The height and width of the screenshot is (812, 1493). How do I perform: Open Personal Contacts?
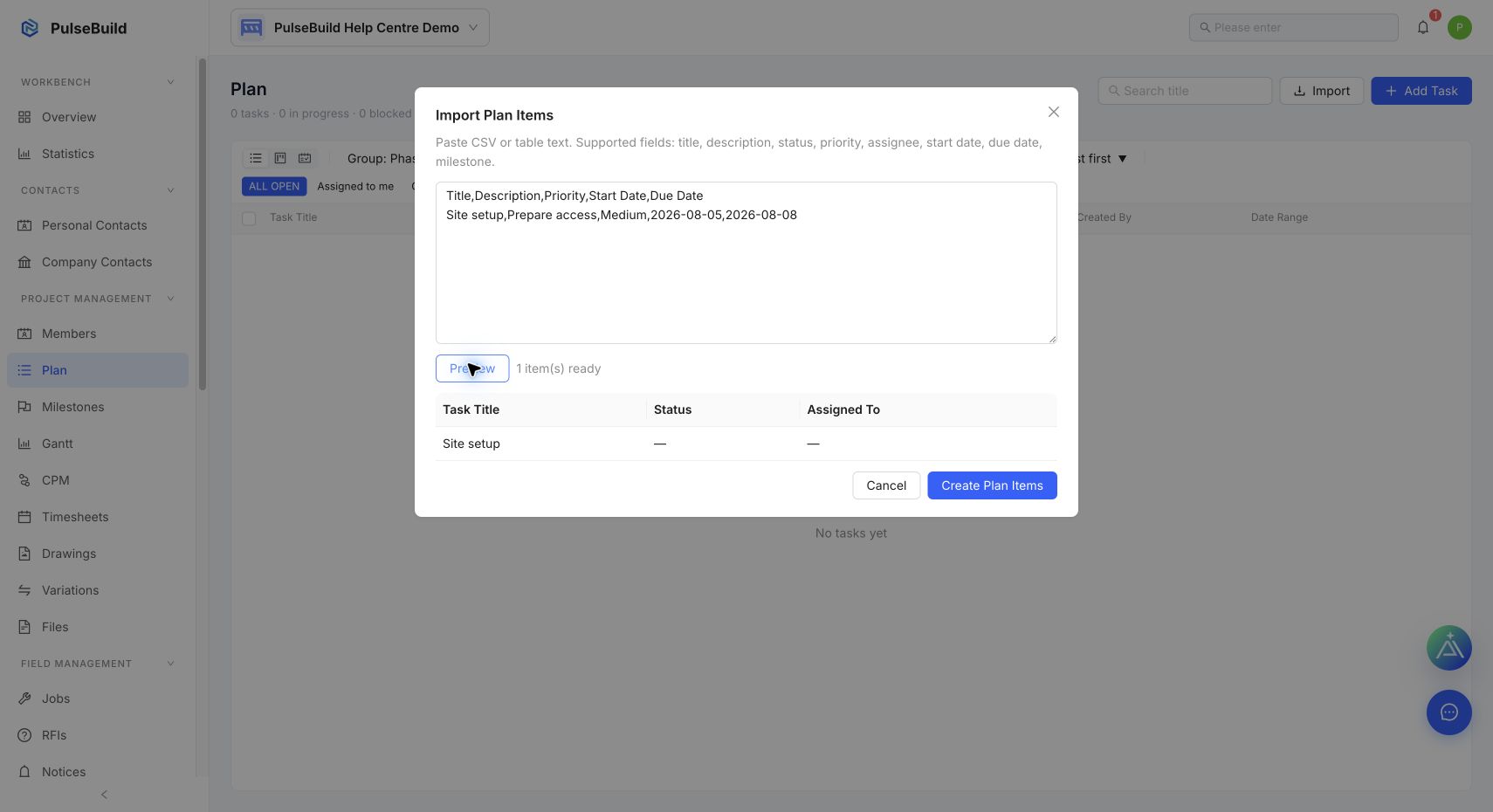pos(98,225)
